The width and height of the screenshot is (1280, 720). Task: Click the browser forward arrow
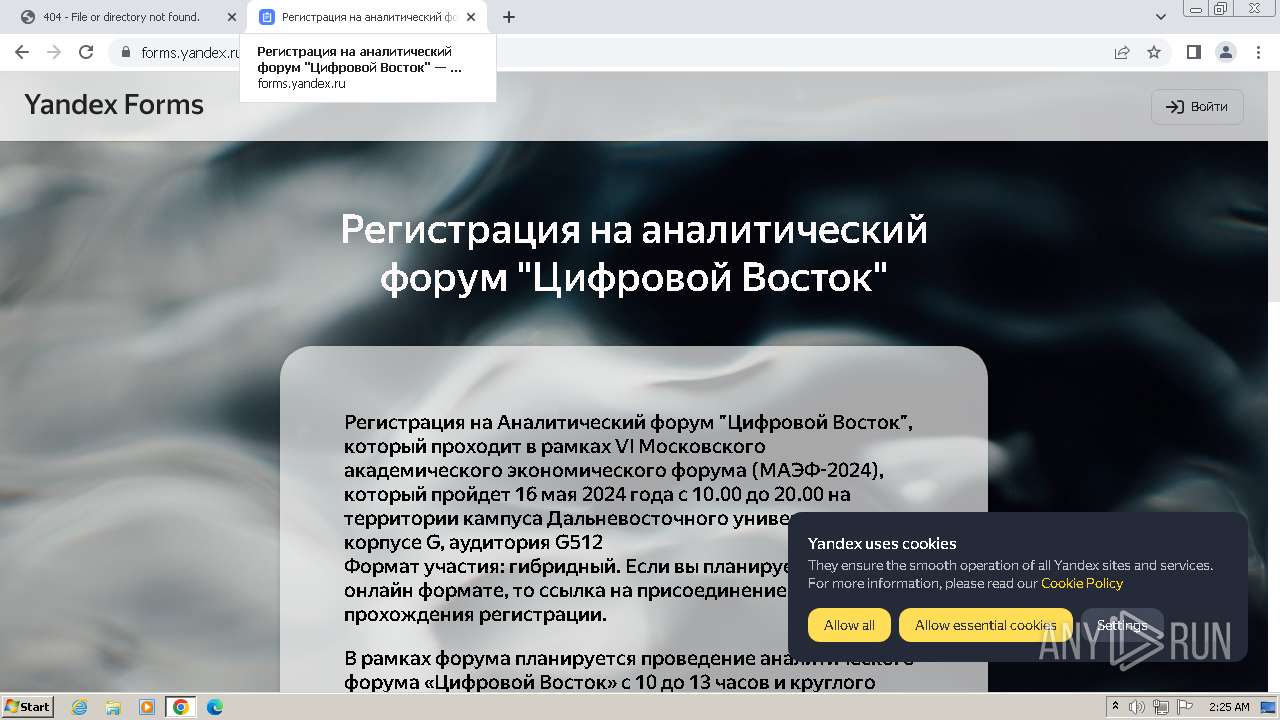pyautogui.click(x=54, y=52)
